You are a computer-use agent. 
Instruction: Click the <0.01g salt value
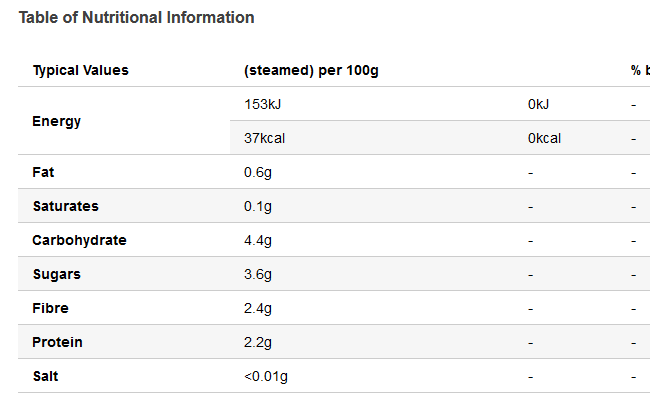266,376
